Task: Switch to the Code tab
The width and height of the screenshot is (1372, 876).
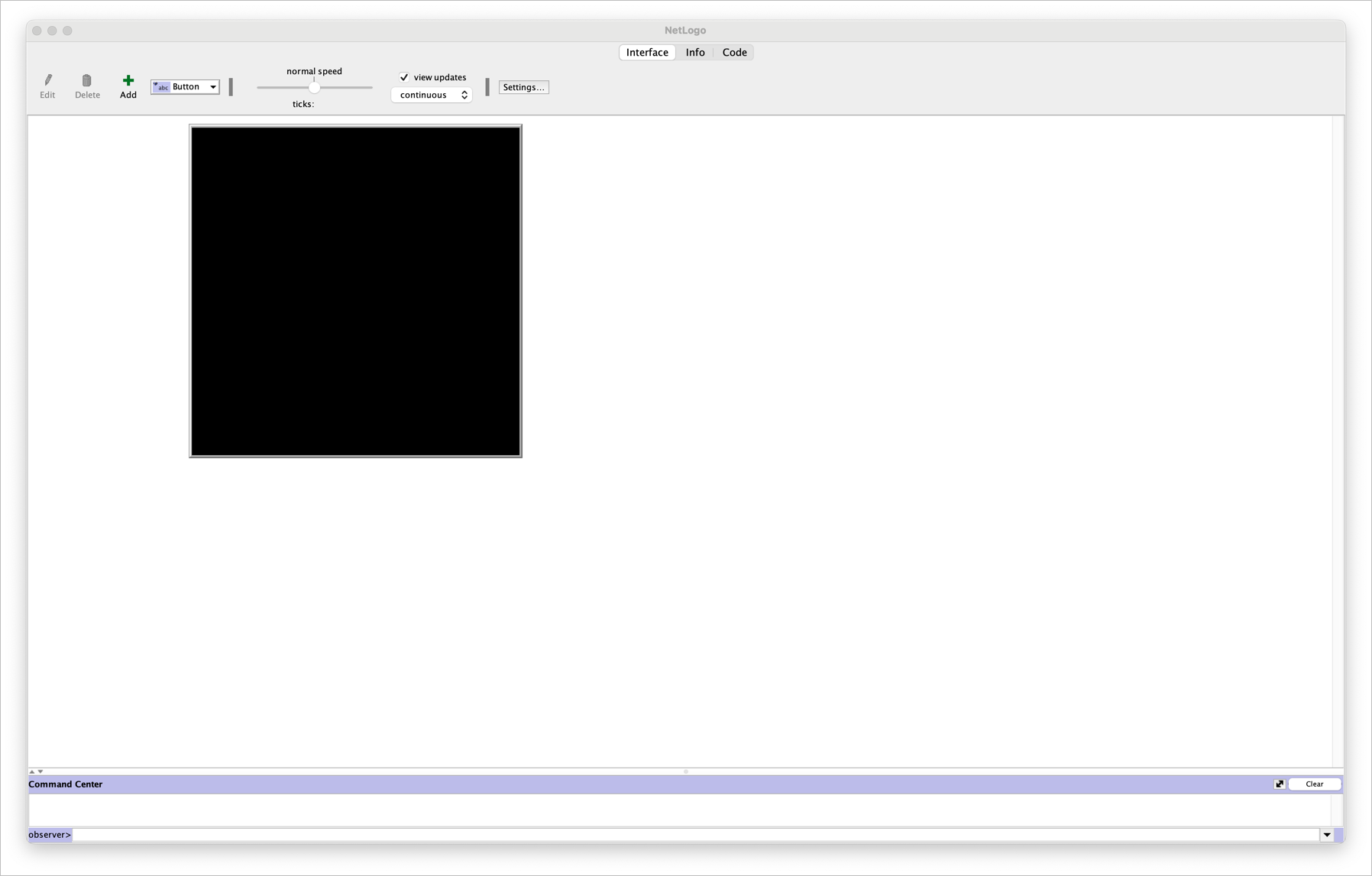Action: pyautogui.click(x=733, y=52)
